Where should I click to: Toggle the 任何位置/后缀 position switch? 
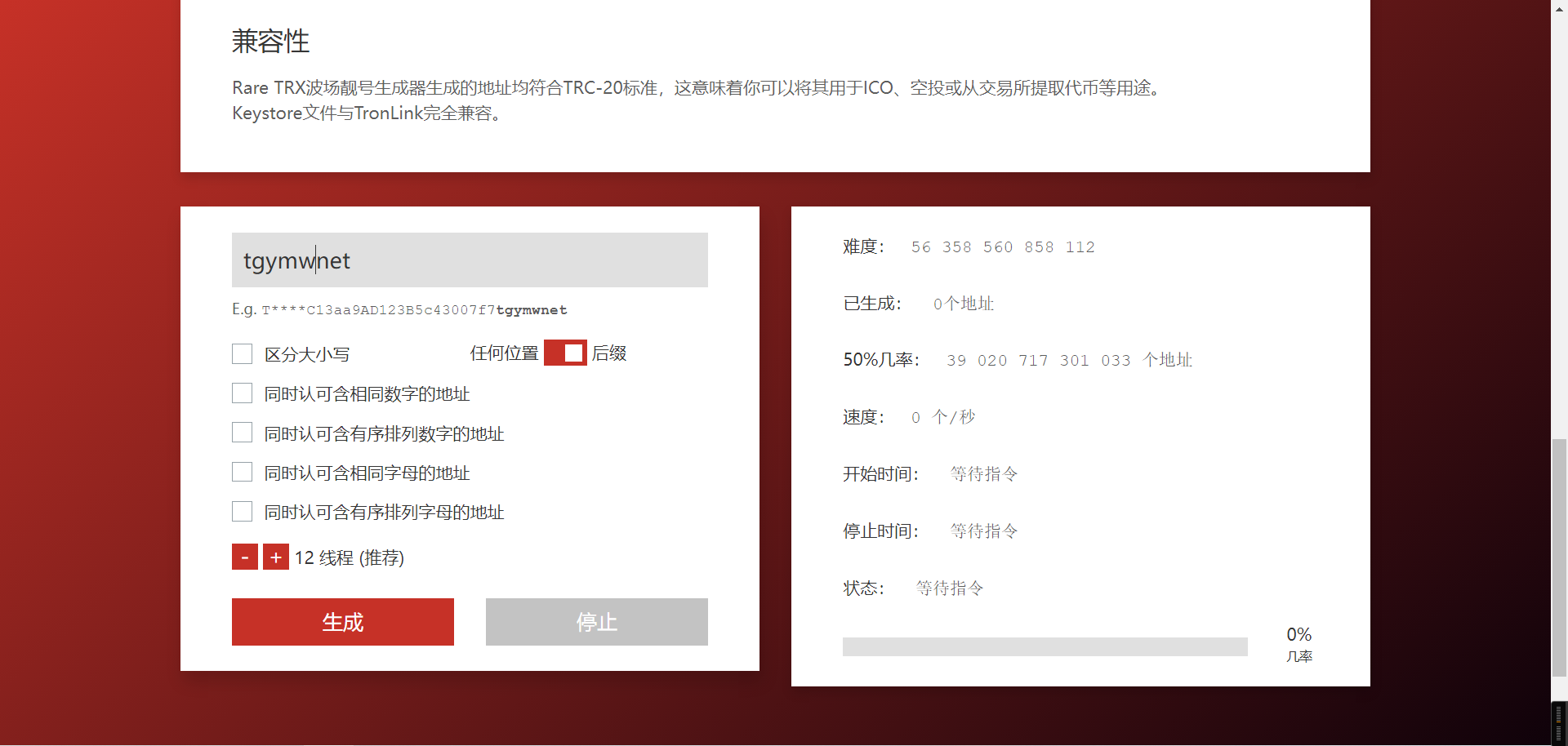tap(565, 353)
